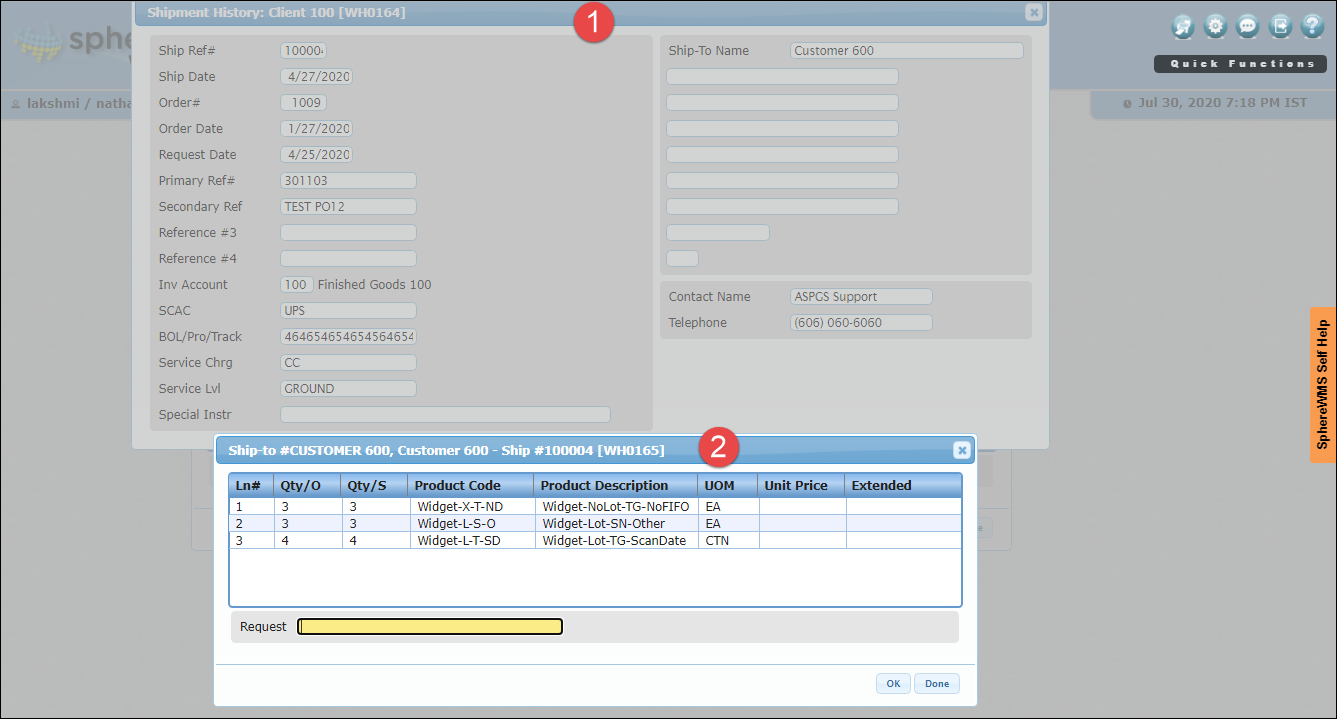Open the Settings gear icon
The image size is (1337, 719).
1215,25
